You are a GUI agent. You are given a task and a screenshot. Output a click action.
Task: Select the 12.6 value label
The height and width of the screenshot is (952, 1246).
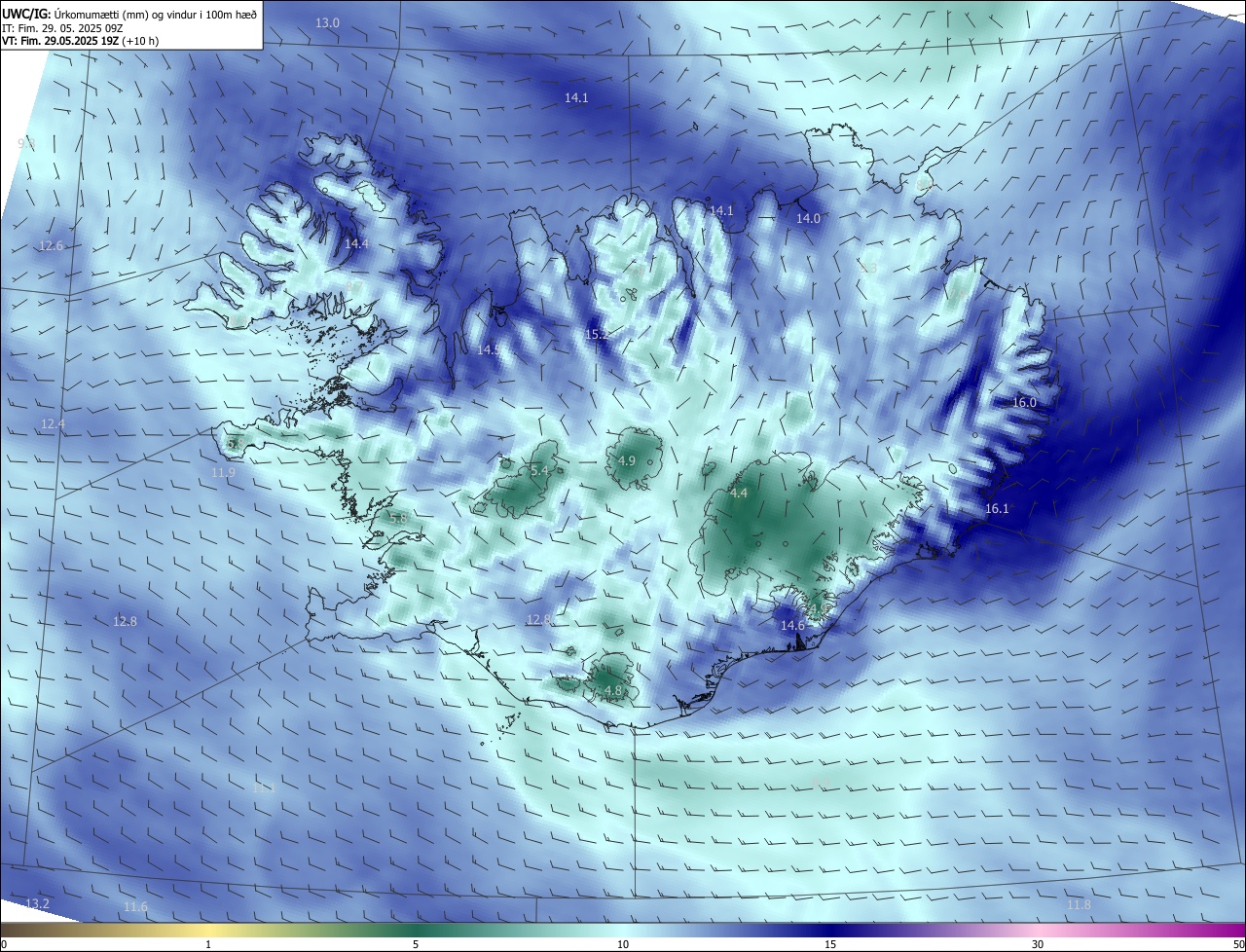click(x=51, y=246)
